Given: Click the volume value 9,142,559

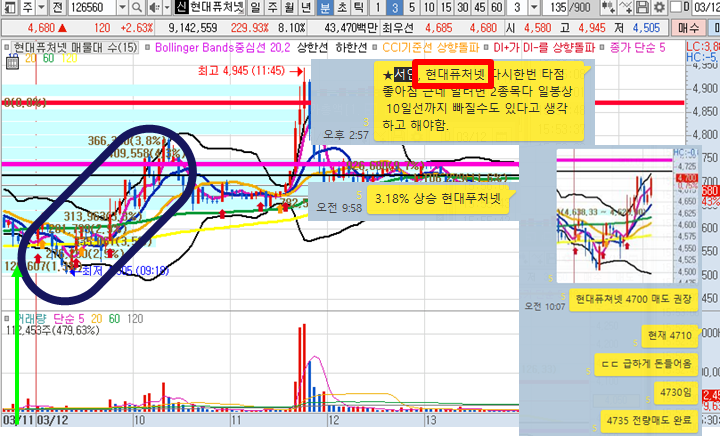Looking at the screenshot, I should pos(192,28).
